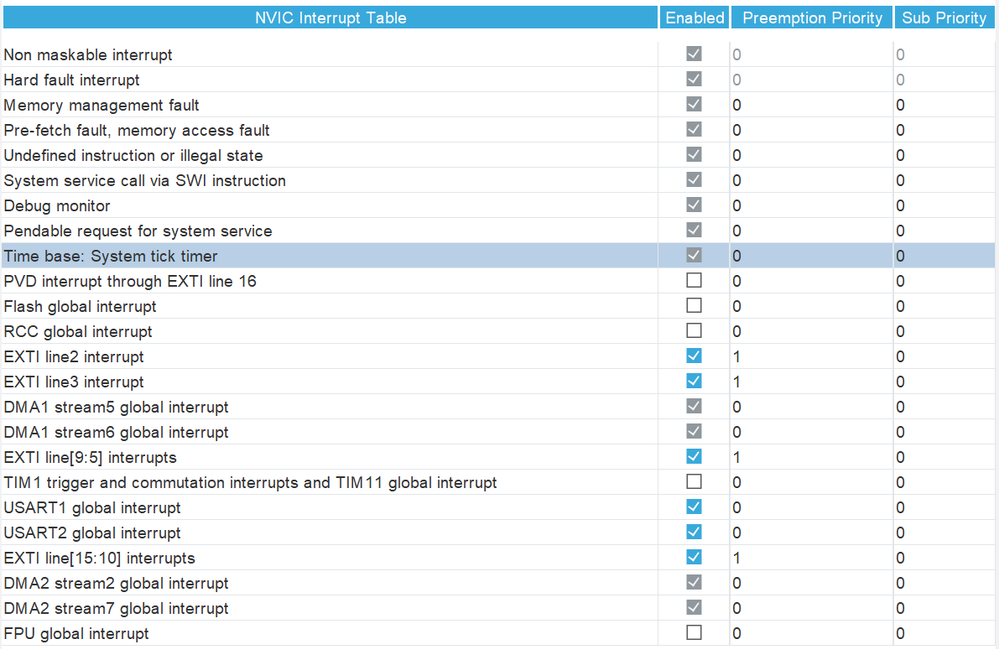The height and width of the screenshot is (649, 999).
Task: Toggle System tick timer enabled checkbox
Action: (694, 255)
